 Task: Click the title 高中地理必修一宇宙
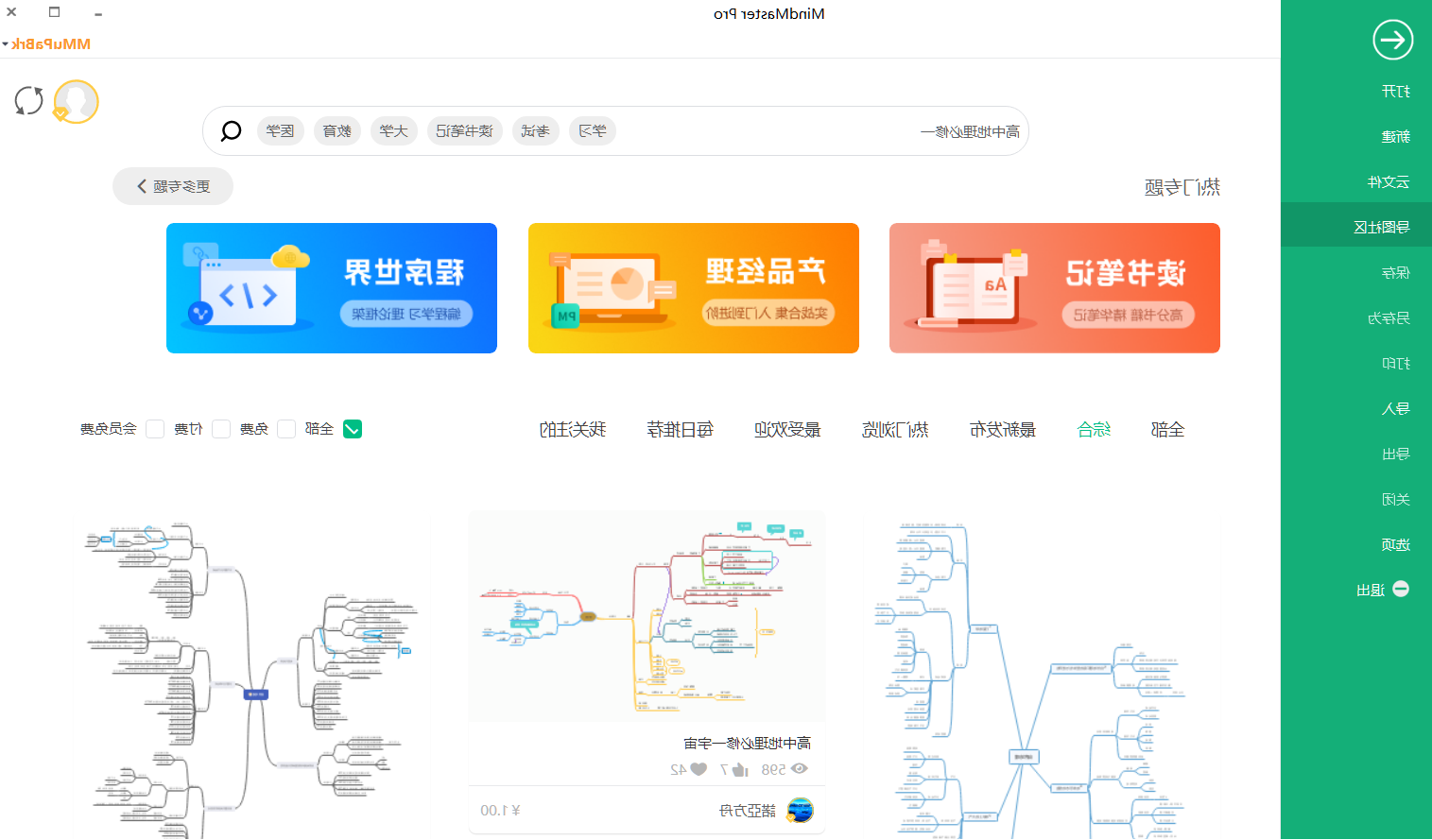coord(747,744)
